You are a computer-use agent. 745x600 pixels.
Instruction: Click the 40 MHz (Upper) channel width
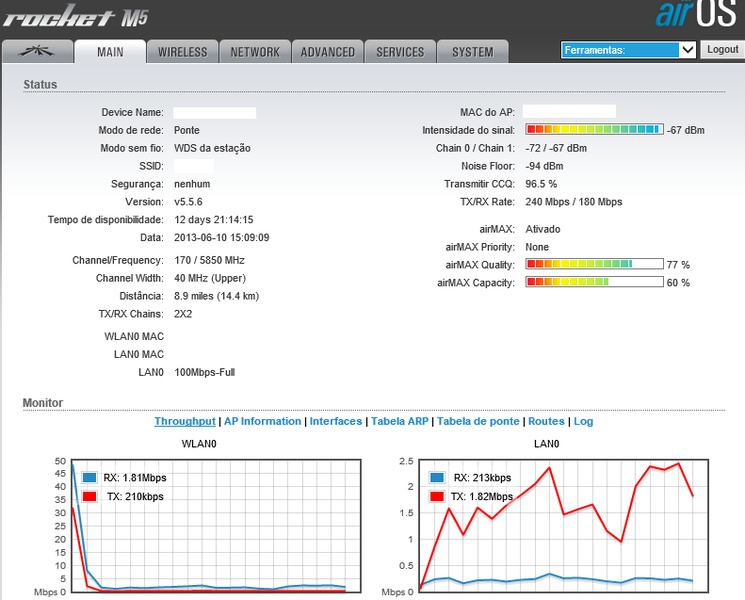pyautogui.click(x=210, y=278)
